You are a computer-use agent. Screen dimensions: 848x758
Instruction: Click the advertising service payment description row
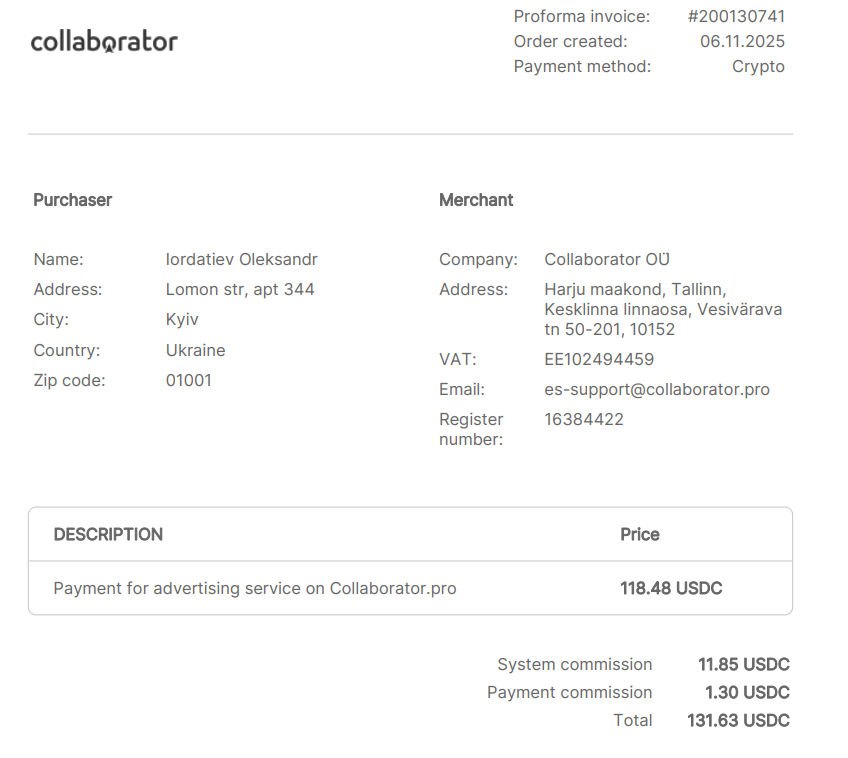[255, 589]
